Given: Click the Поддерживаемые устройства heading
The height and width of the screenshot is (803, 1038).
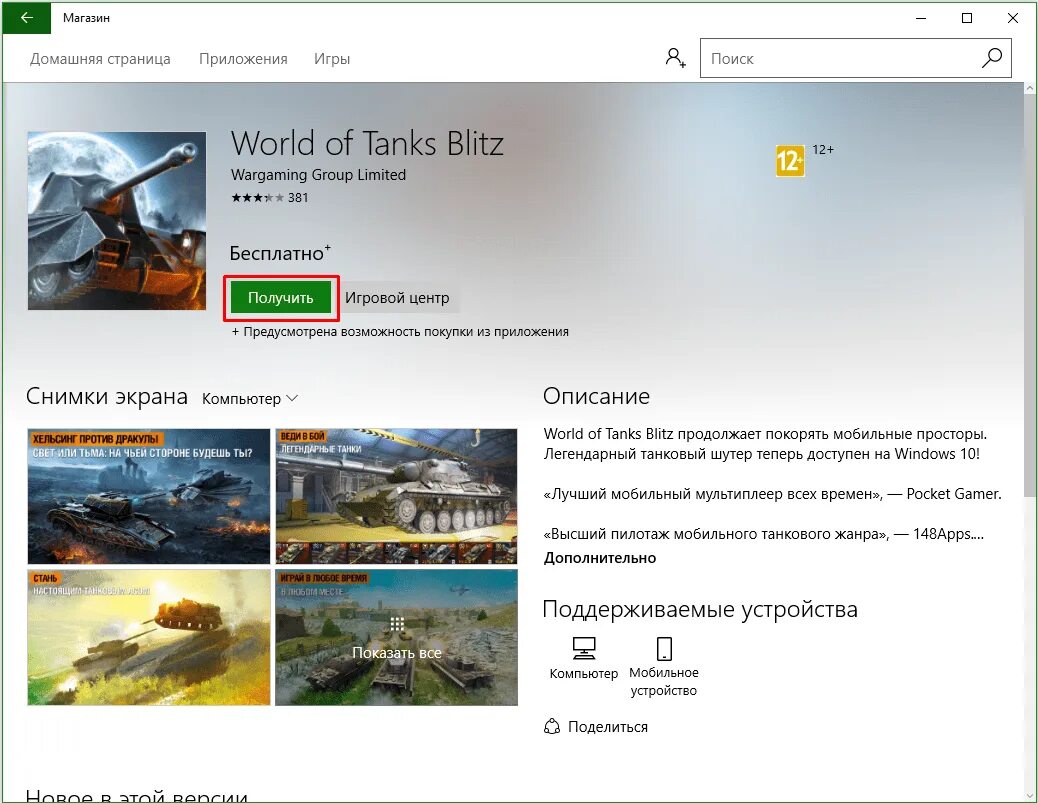Looking at the screenshot, I should click(700, 609).
